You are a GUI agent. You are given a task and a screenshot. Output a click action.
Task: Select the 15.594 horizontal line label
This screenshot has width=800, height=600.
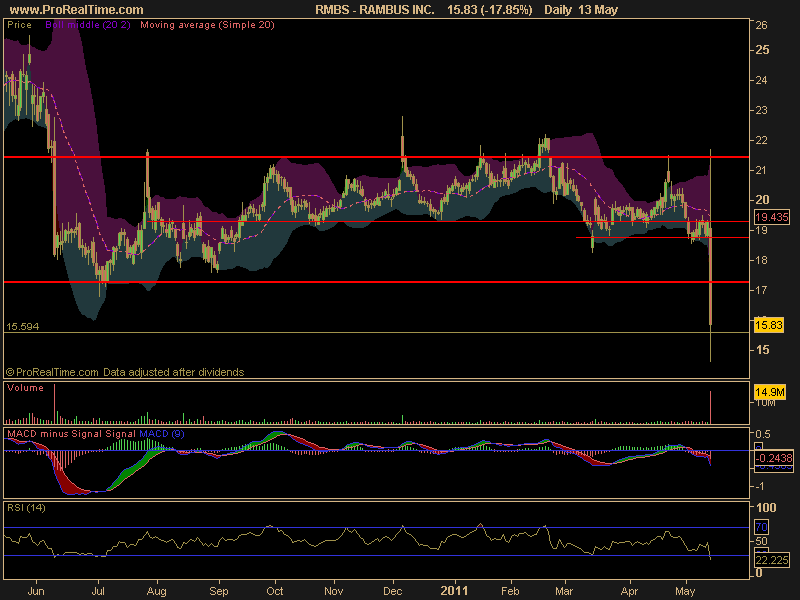click(x=22, y=327)
